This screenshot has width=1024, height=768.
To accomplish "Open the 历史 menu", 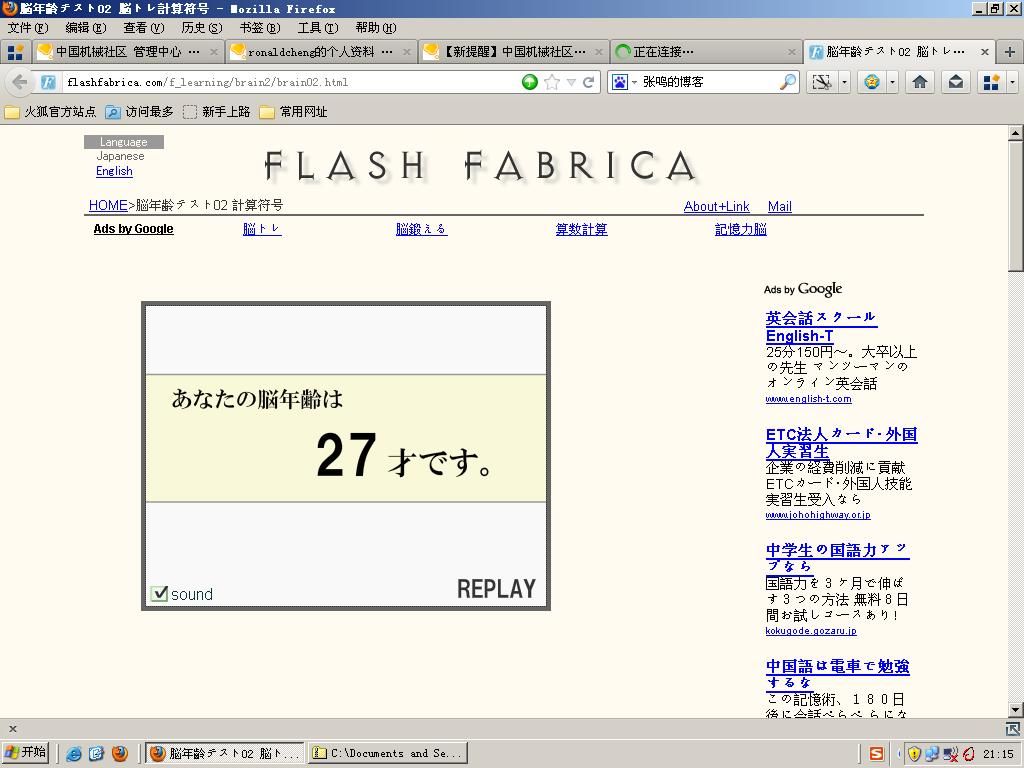I will 202,27.
